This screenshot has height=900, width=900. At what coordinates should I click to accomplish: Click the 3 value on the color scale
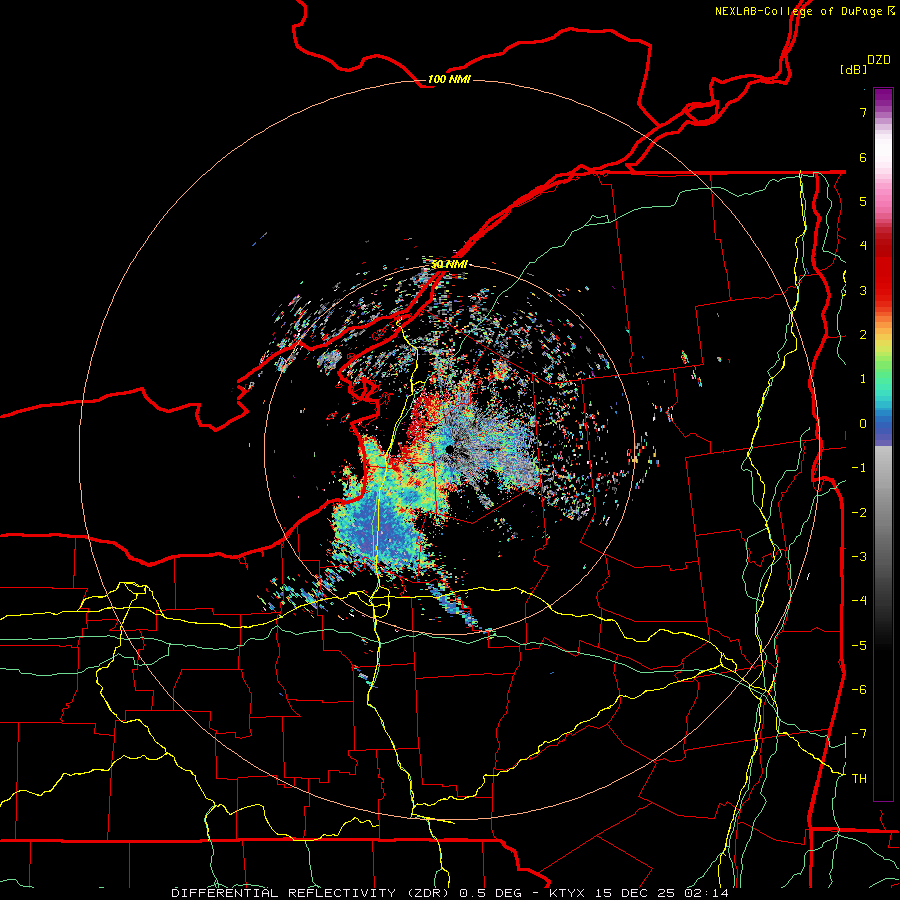tap(863, 290)
